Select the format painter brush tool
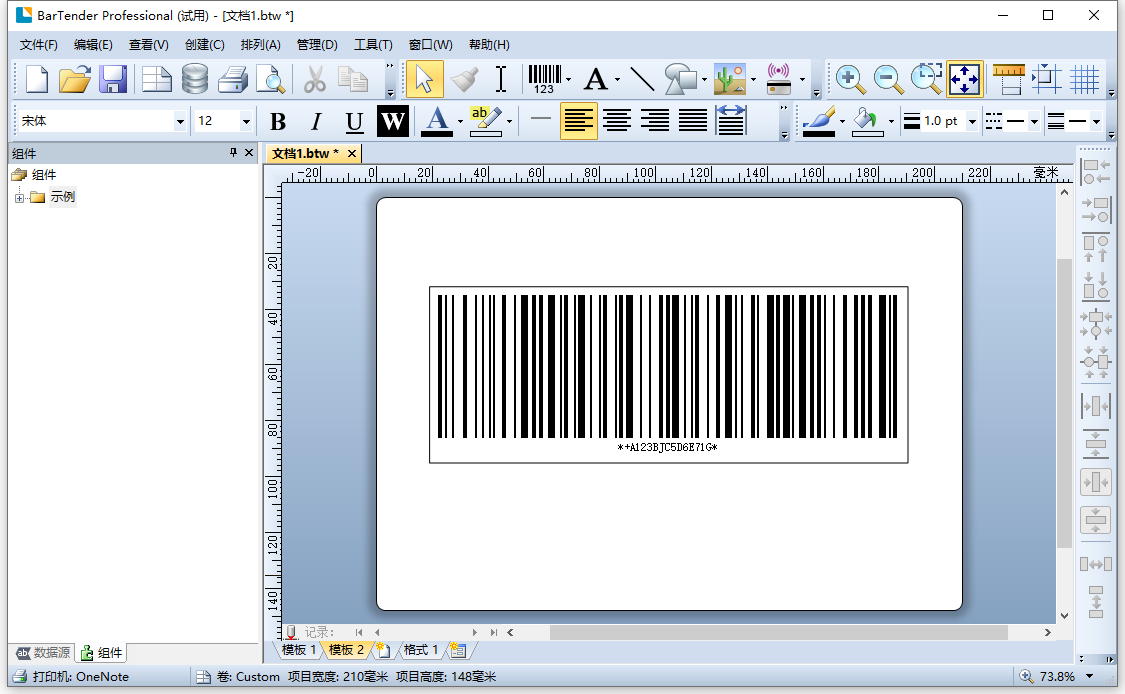 tap(463, 79)
